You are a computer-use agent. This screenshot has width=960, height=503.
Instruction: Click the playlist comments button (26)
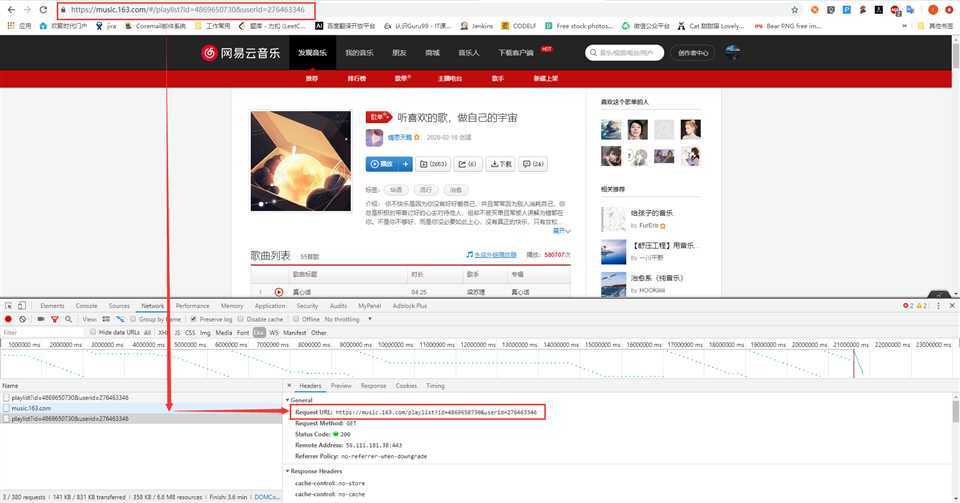pos(533,164)
